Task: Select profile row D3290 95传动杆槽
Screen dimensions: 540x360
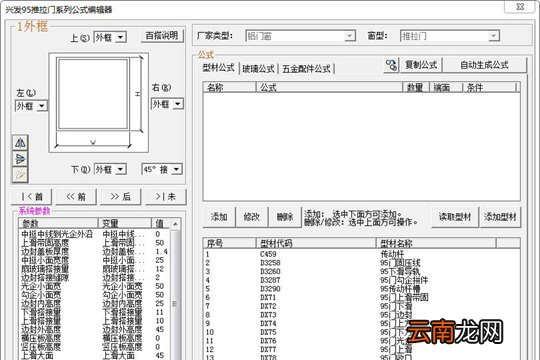Action: [361, 289]
